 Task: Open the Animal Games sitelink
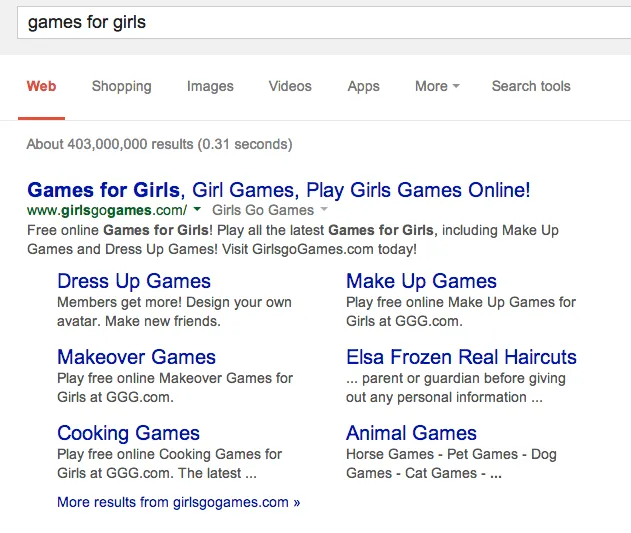coord(411,433)
